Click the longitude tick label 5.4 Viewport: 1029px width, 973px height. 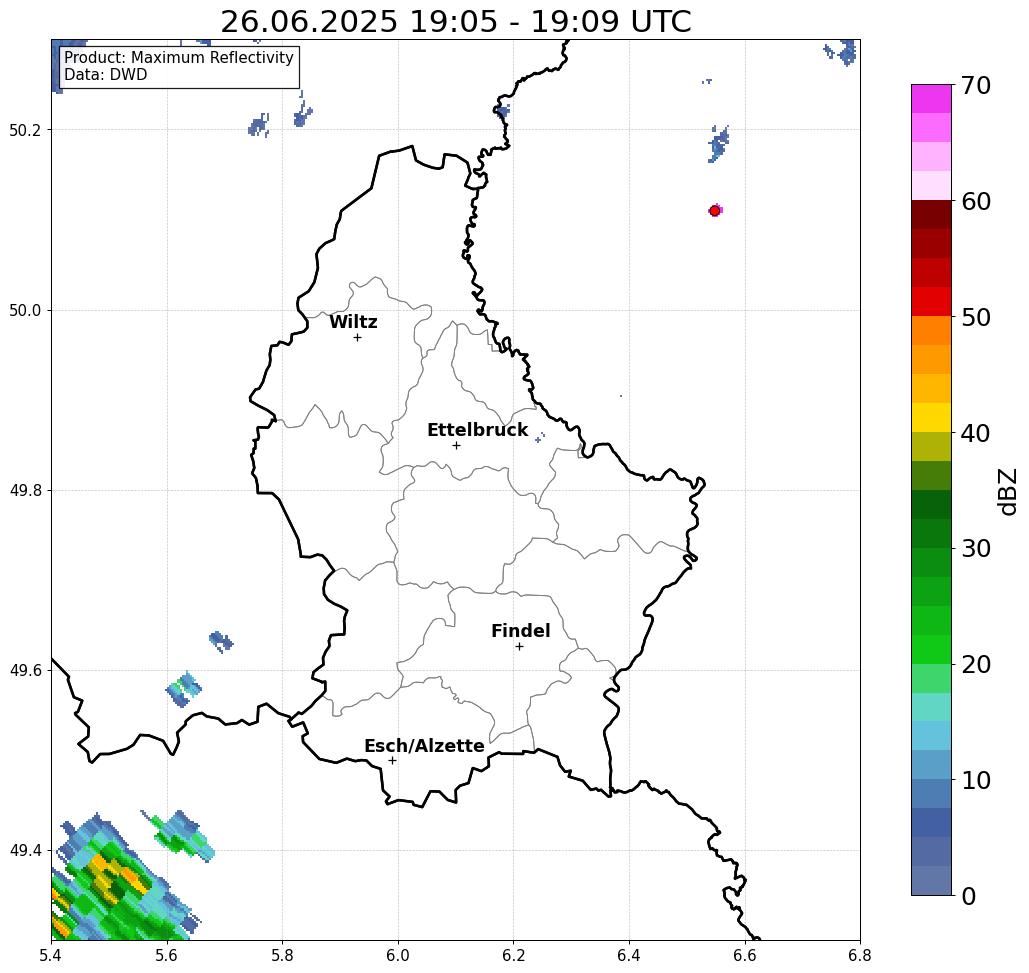tap(51, 955)
